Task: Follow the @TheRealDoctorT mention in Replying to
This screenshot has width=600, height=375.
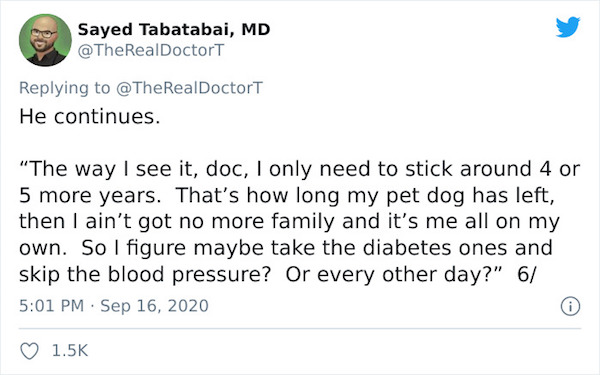Action: (x=189, y=88)
